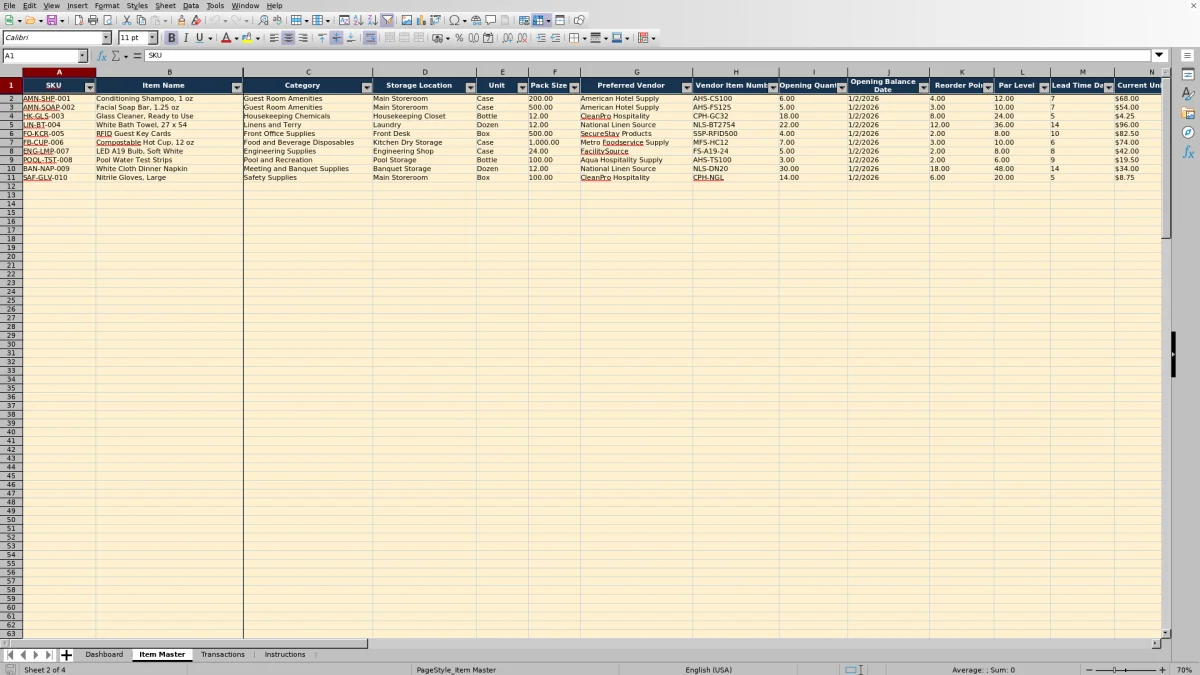Click the Cut scissors icon
The image size is (1200, 675).
[127, 20]
